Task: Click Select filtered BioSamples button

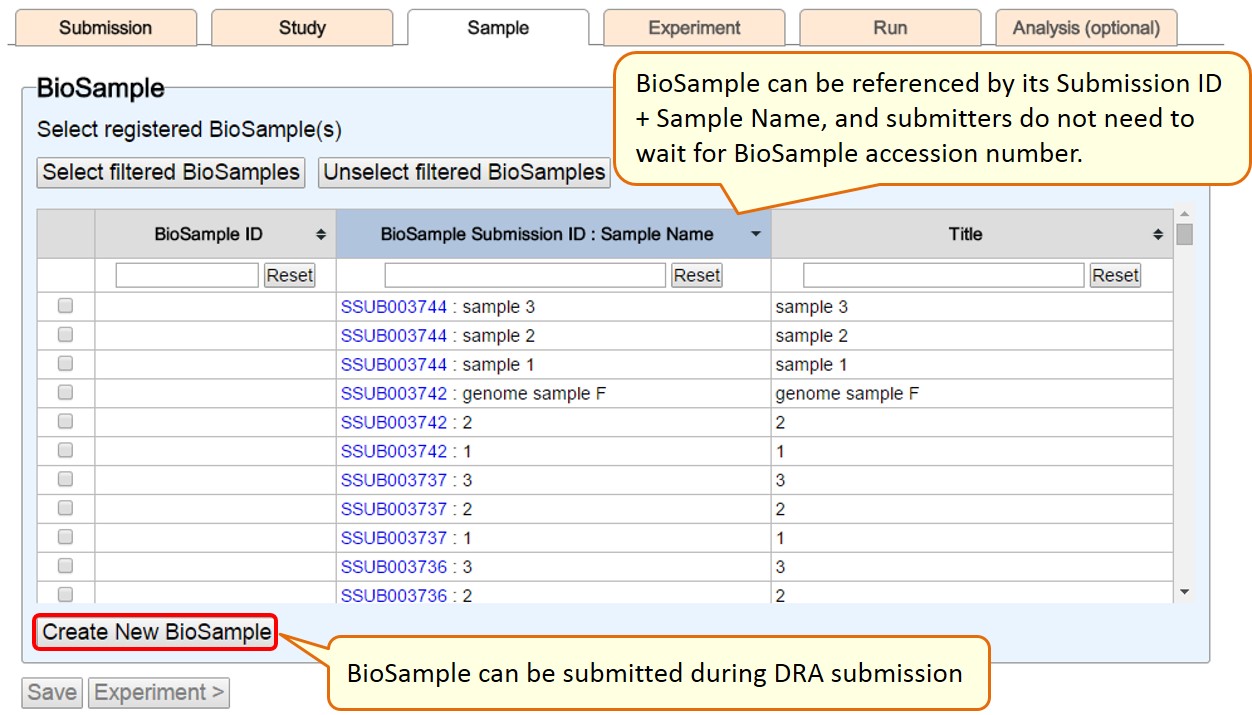Action: [x=171, y=172]
